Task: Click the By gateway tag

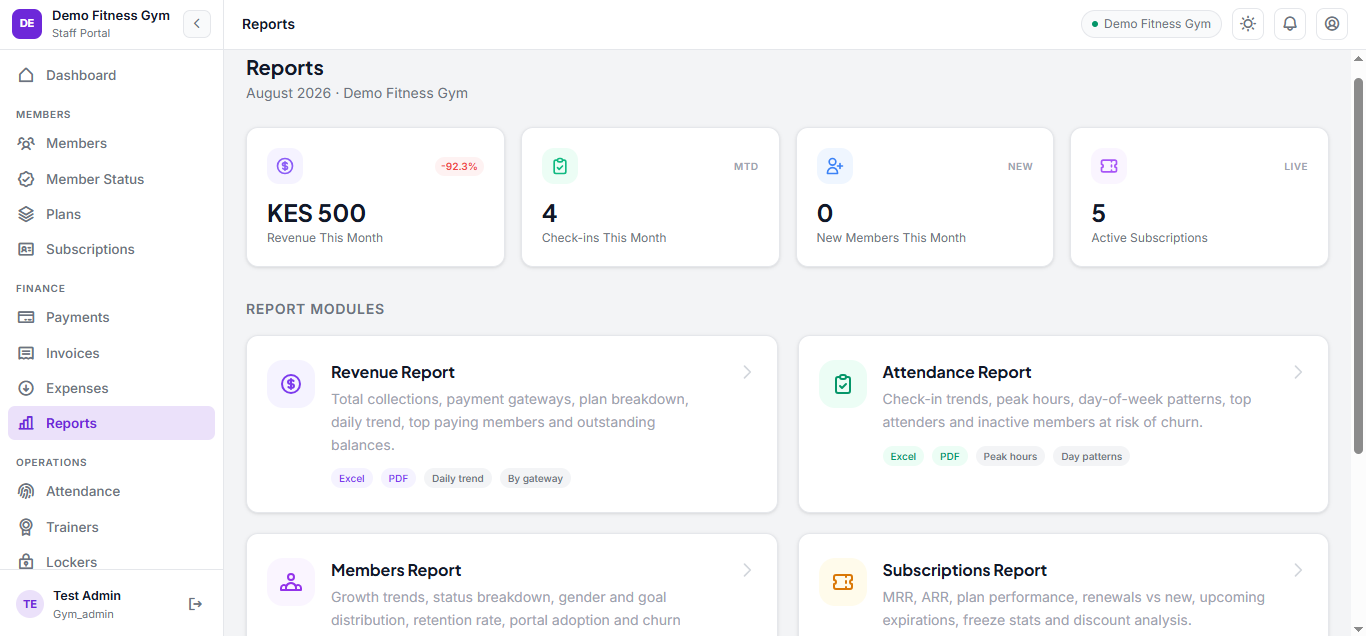Action: point(535,479)
